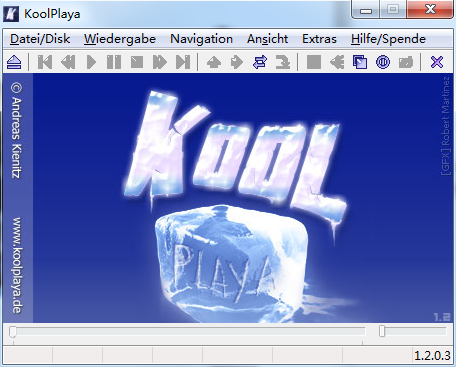
Task: Click the purple X icon in toolbar
Action: pos(437,62)
